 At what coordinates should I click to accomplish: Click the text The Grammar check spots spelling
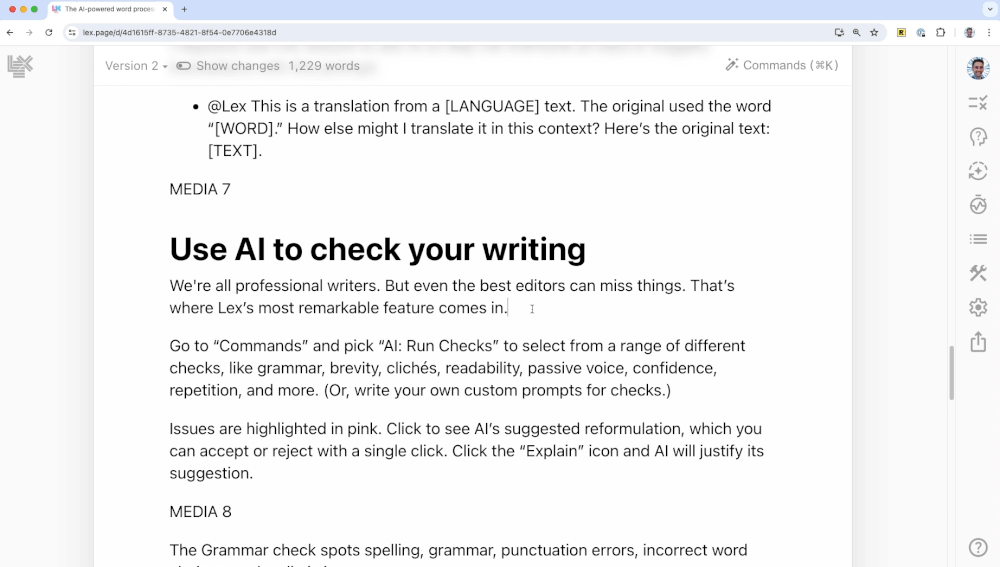click(x=297, y=550)
